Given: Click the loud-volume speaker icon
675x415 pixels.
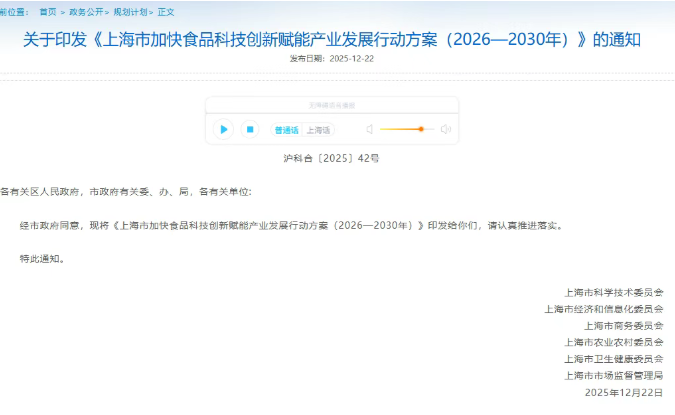Looking at the screenshot, I should (446, 129).
